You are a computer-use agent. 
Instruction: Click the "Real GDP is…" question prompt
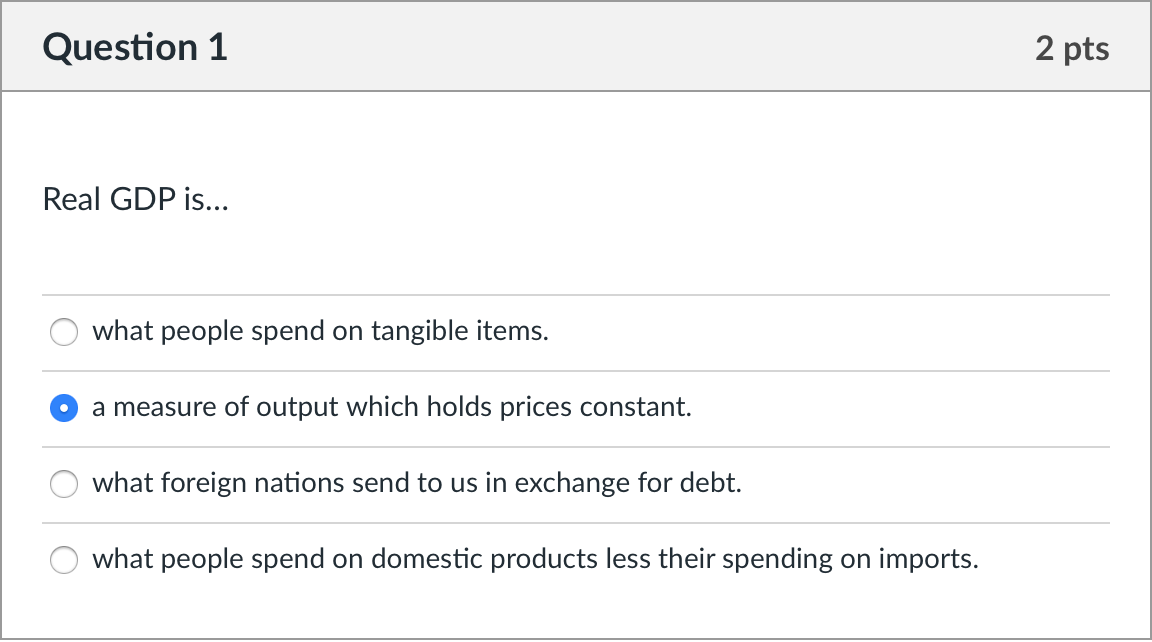pyautogui.click(x=135, y=200)
